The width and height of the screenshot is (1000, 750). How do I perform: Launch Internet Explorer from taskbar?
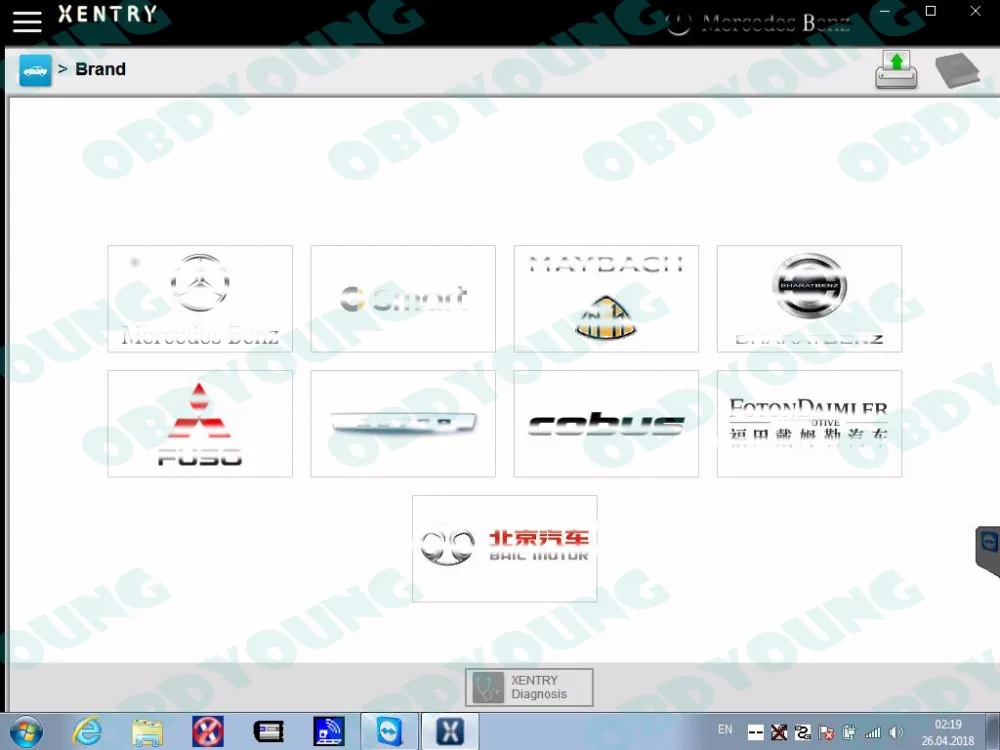coord(87,732)
